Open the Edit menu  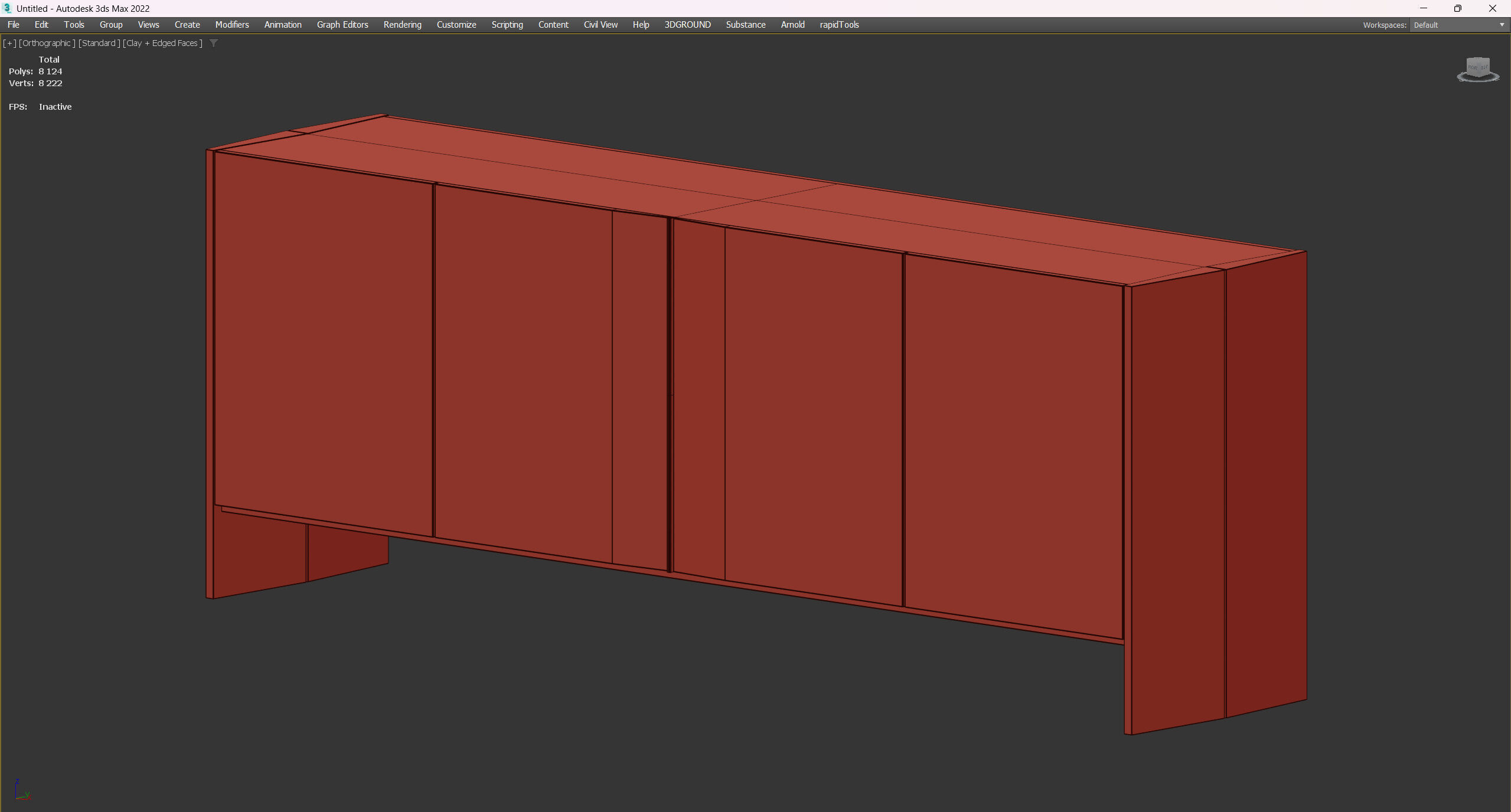pyautogui.click(x=41, y=25)
